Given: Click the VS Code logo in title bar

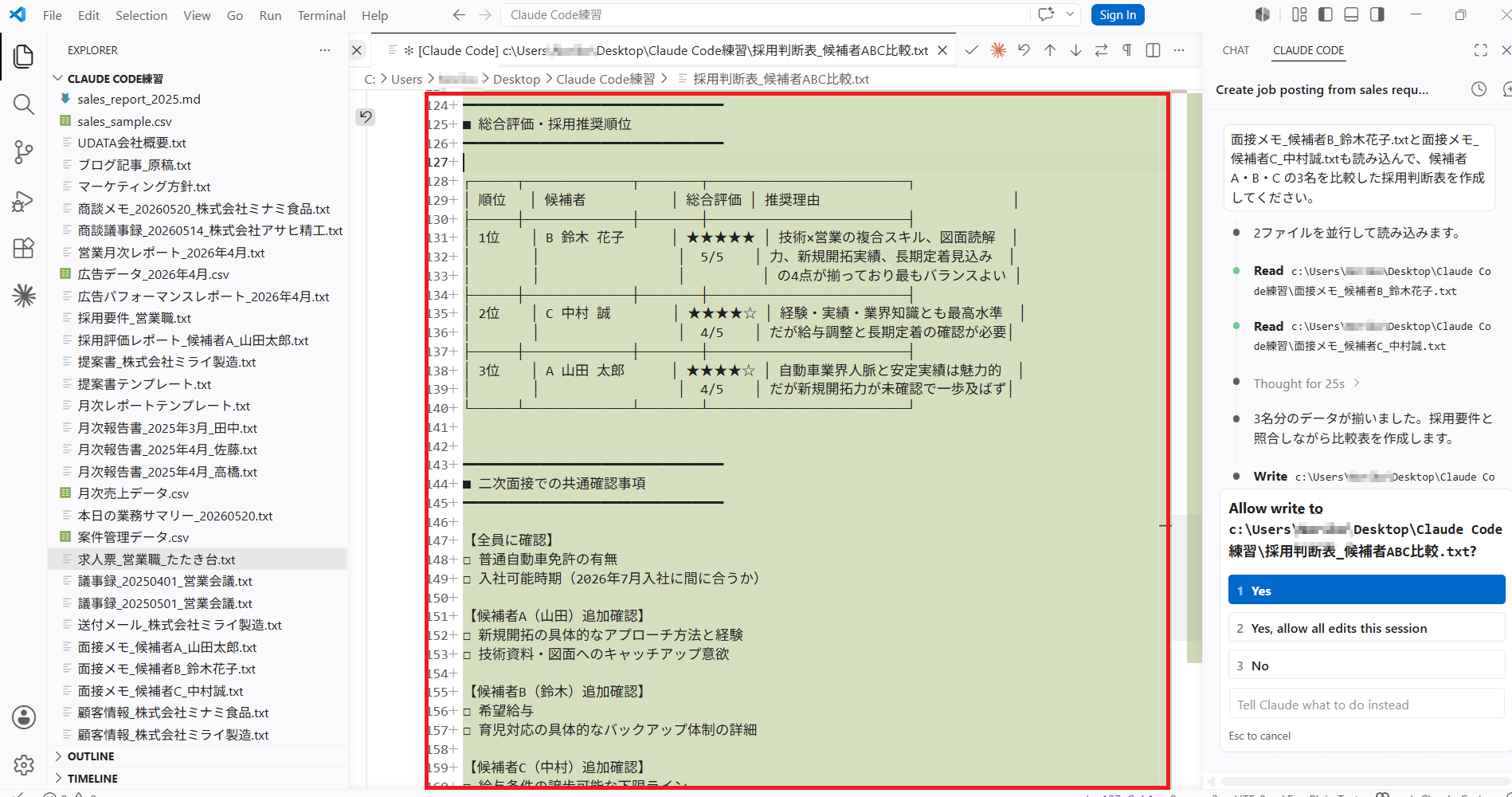Looking at the screenshot, I should [18, 14].
